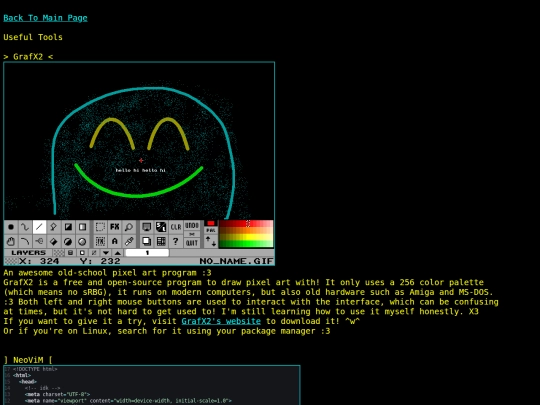Click the palette scroll up-down arrows
This screenshot has width=540, height=405.
(x=211, y=241)
